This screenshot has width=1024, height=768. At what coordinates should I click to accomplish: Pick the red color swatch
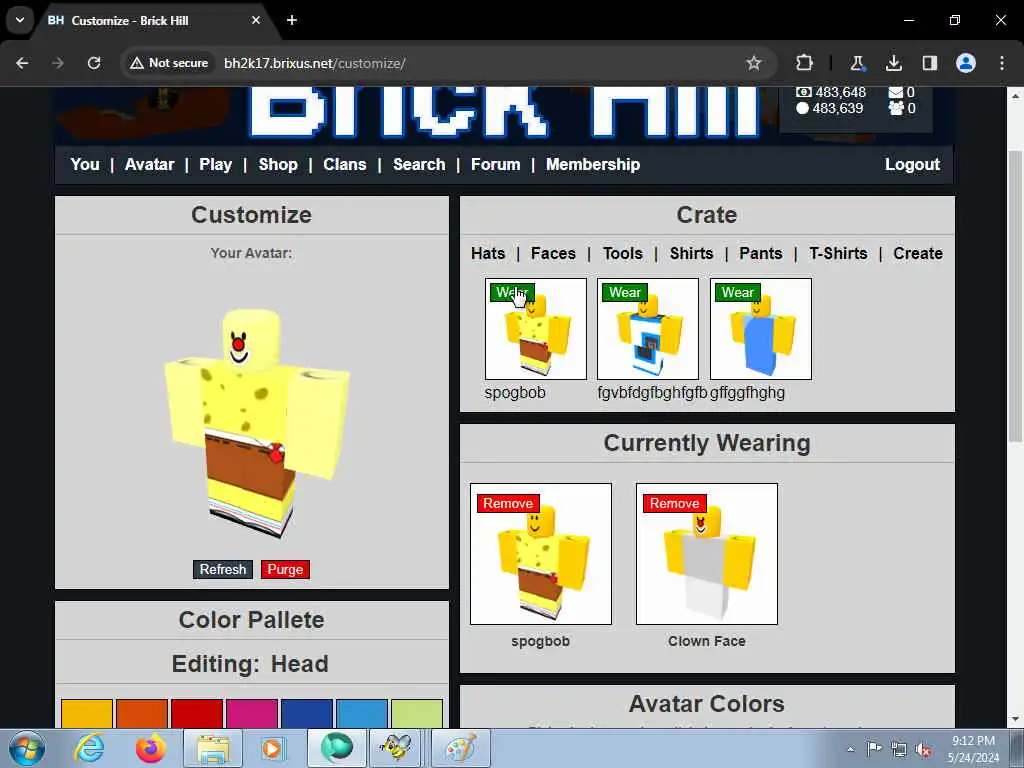pyautogui.click(x=197, y=713)
